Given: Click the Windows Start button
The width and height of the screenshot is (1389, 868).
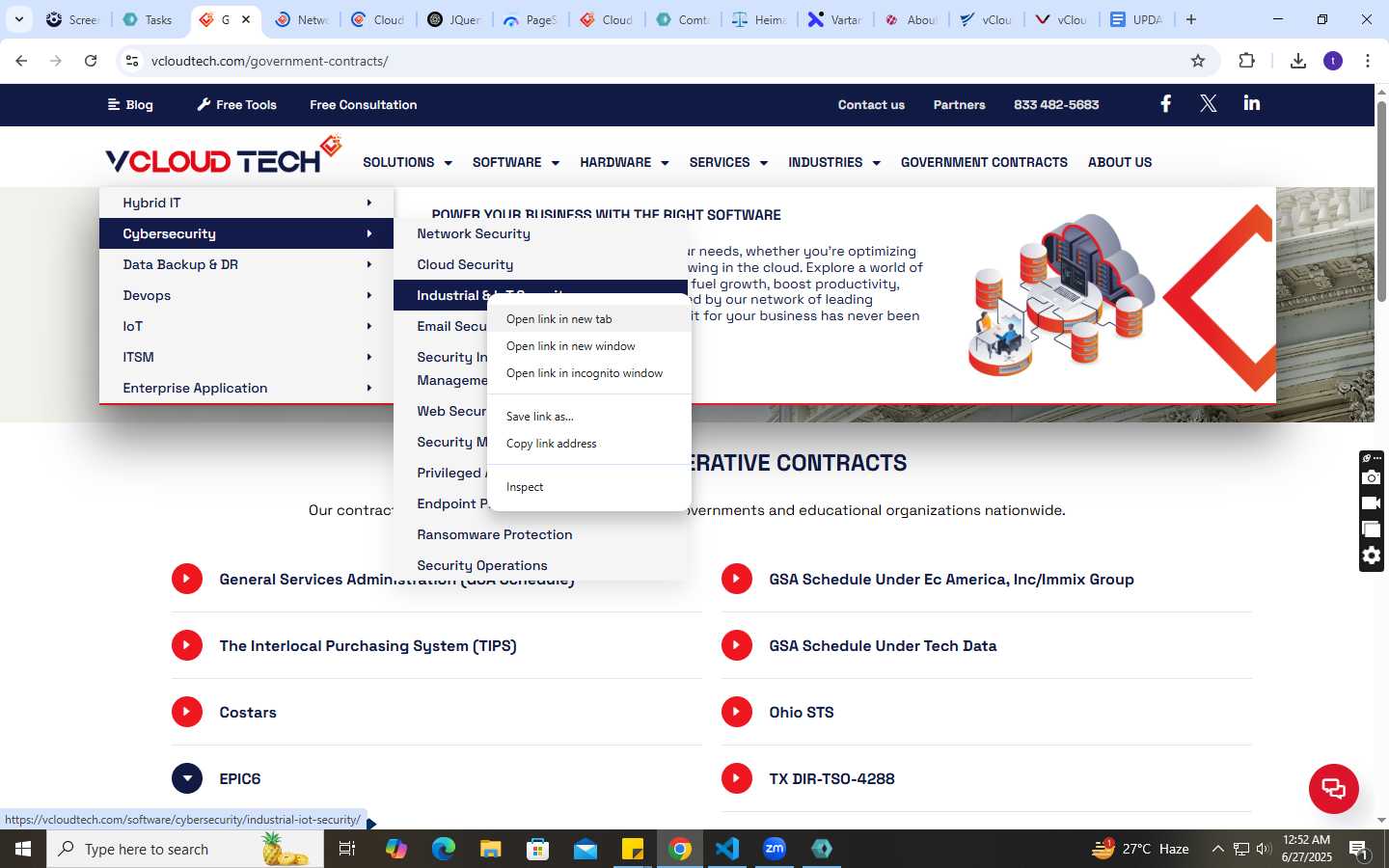Looking at the screenshot, I should [23, 849].
